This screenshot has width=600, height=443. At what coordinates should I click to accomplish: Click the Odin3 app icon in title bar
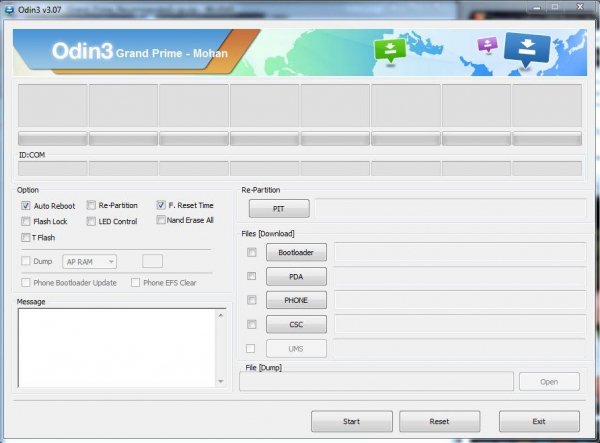point(9,10)
